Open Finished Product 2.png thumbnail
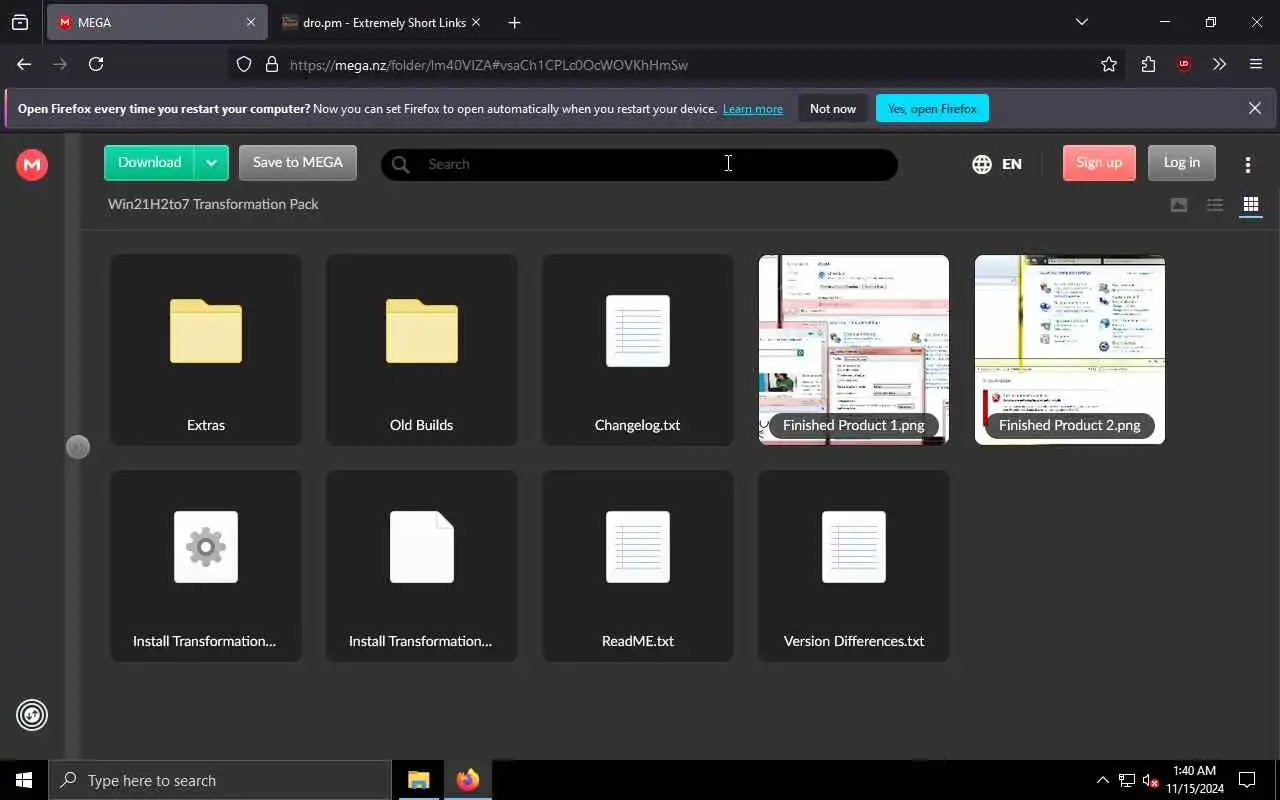Image resolution: width=1280 pixels, height=800 pixels. pos(1070,349)
